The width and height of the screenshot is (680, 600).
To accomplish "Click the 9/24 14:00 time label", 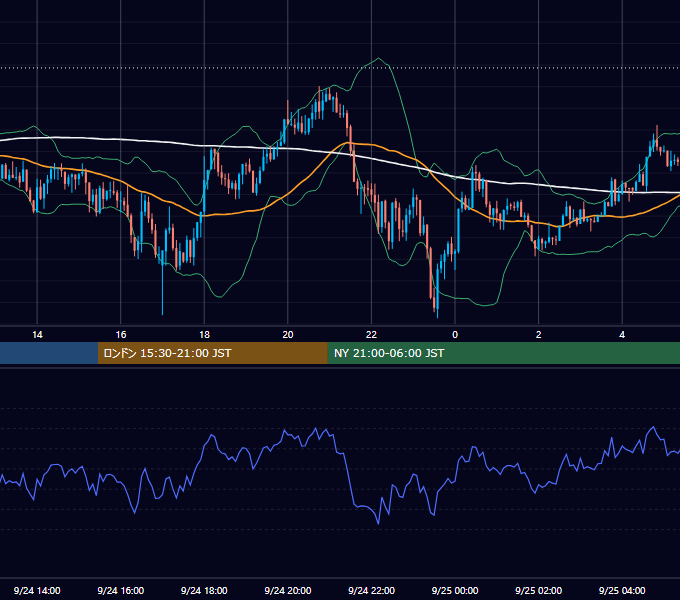I will pos(37,590).
